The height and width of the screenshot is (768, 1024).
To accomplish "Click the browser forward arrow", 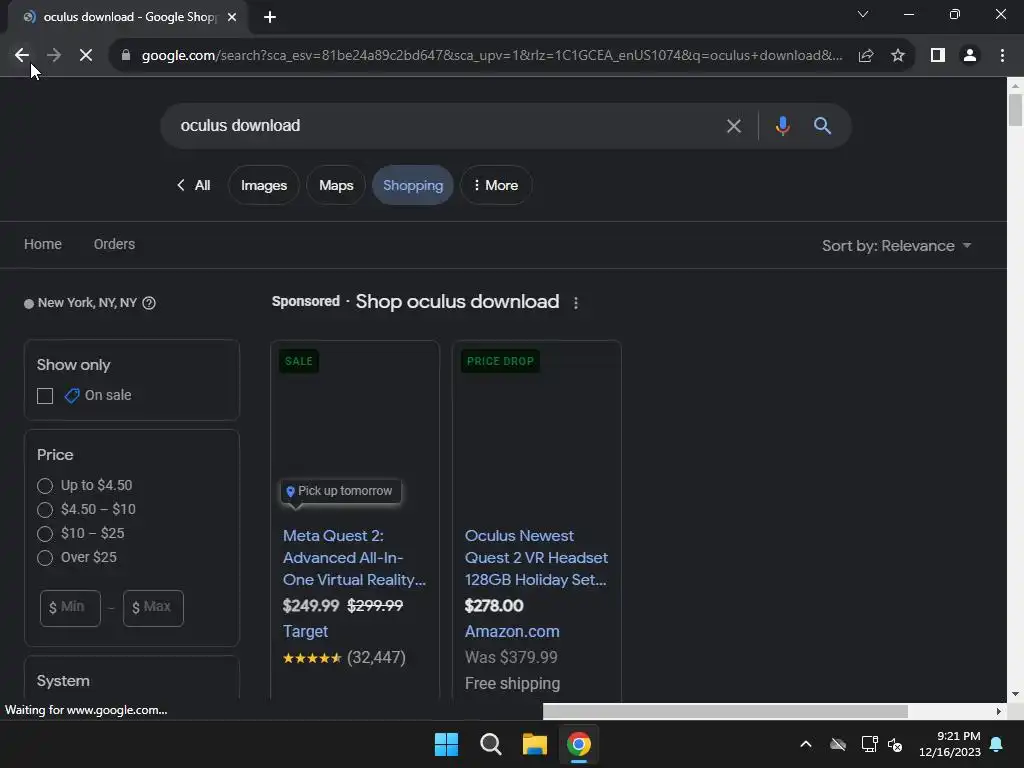I will point(54,56).
